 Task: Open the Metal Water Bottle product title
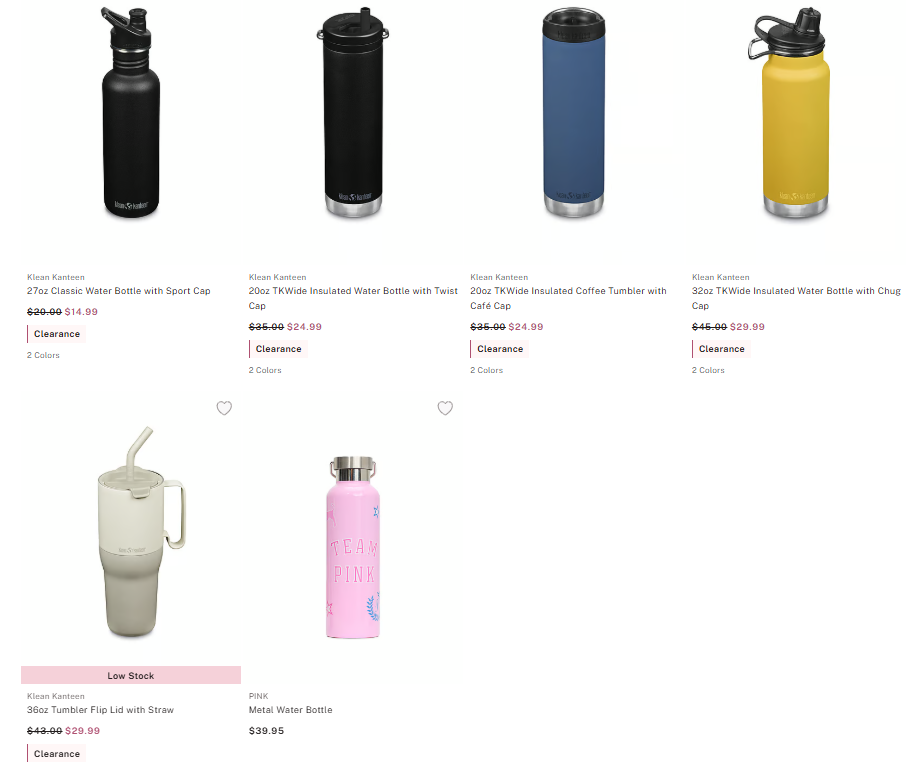[x=290, y=710]
